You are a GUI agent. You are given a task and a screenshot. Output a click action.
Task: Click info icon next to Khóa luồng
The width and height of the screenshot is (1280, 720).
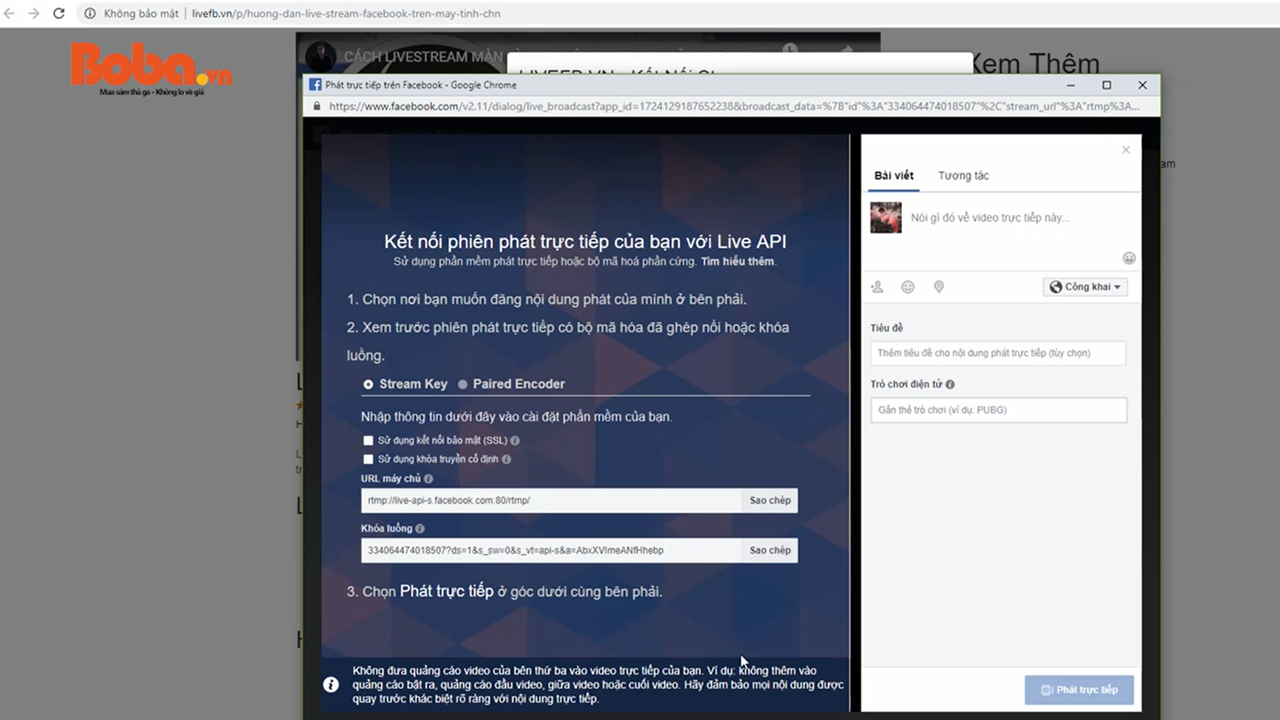click(420, 529)
